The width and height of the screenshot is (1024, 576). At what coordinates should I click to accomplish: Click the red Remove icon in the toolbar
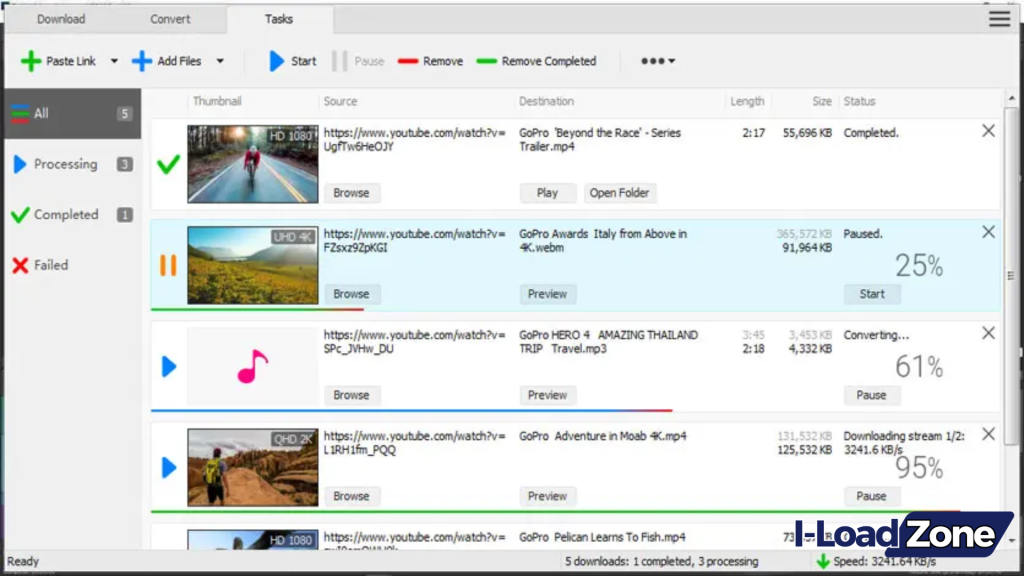pos(406,61)
